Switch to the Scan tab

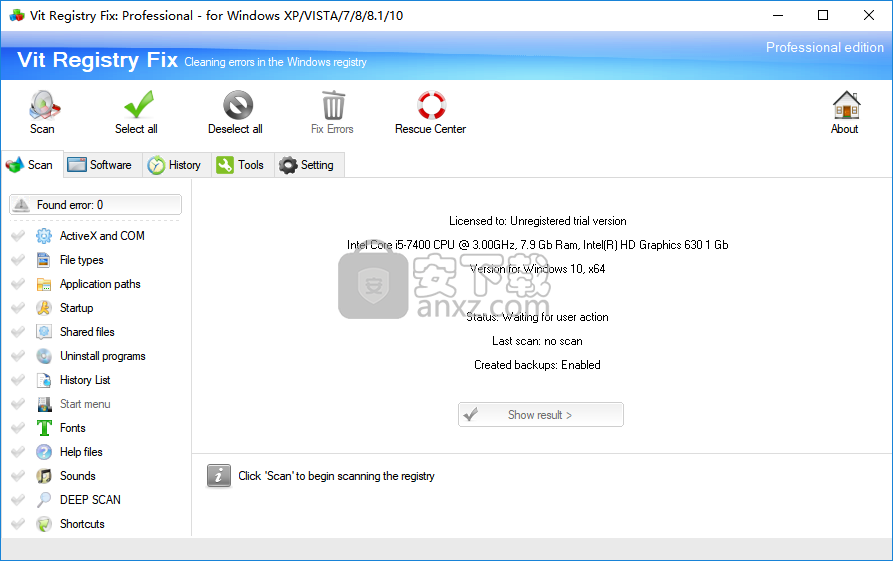point(31,165)
